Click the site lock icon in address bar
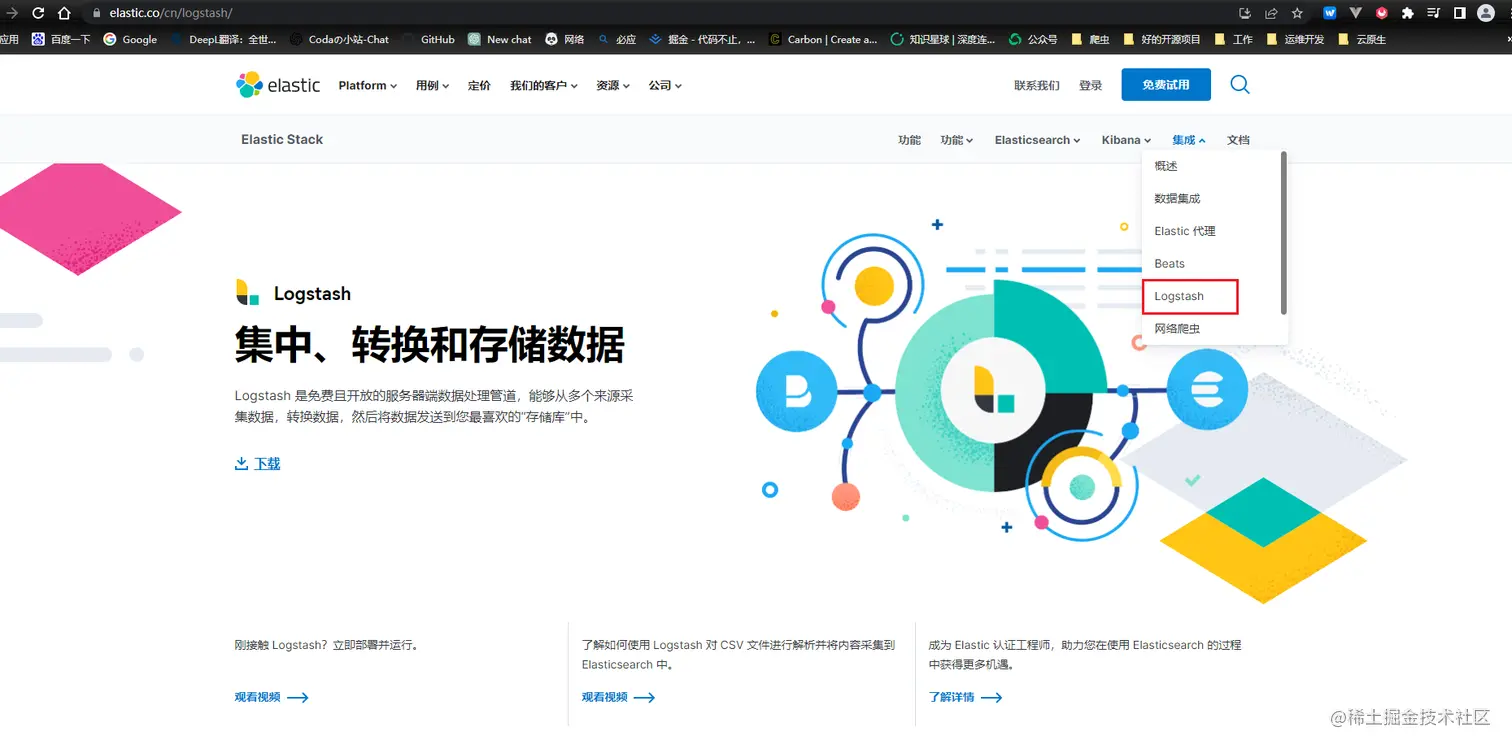This screenshot has width=1512, height=749. click(x=96, y=13)
